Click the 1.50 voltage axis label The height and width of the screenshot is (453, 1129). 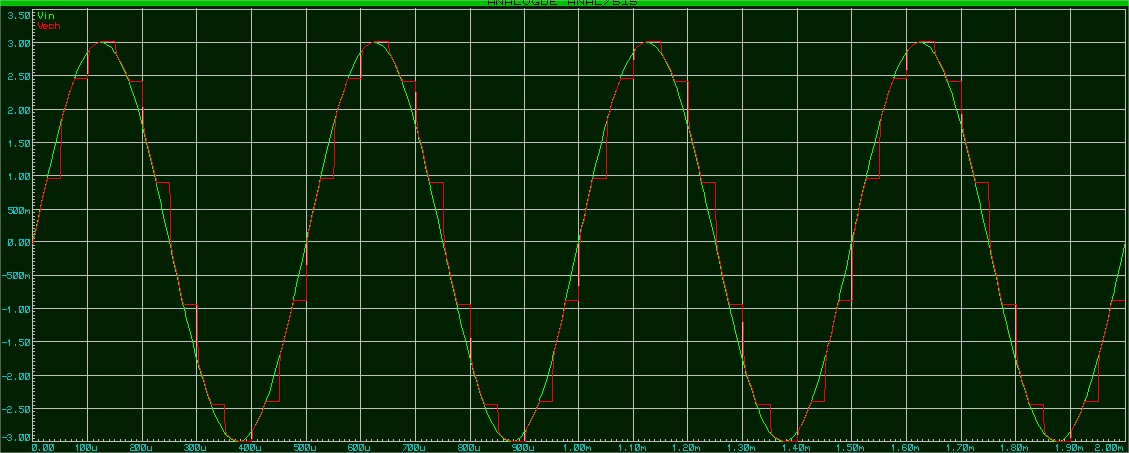21,143
